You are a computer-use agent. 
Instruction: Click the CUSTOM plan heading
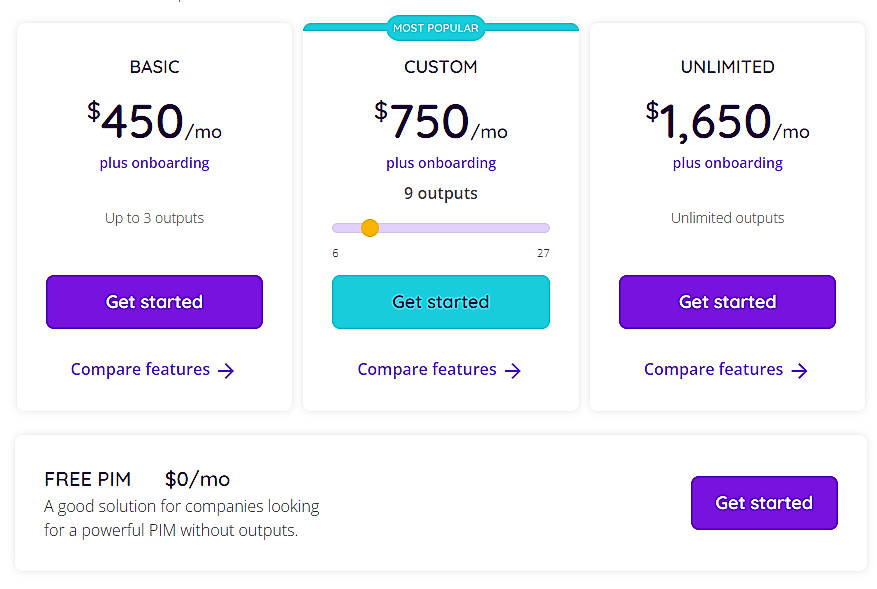pyautogui.click(x=441, y=67)
